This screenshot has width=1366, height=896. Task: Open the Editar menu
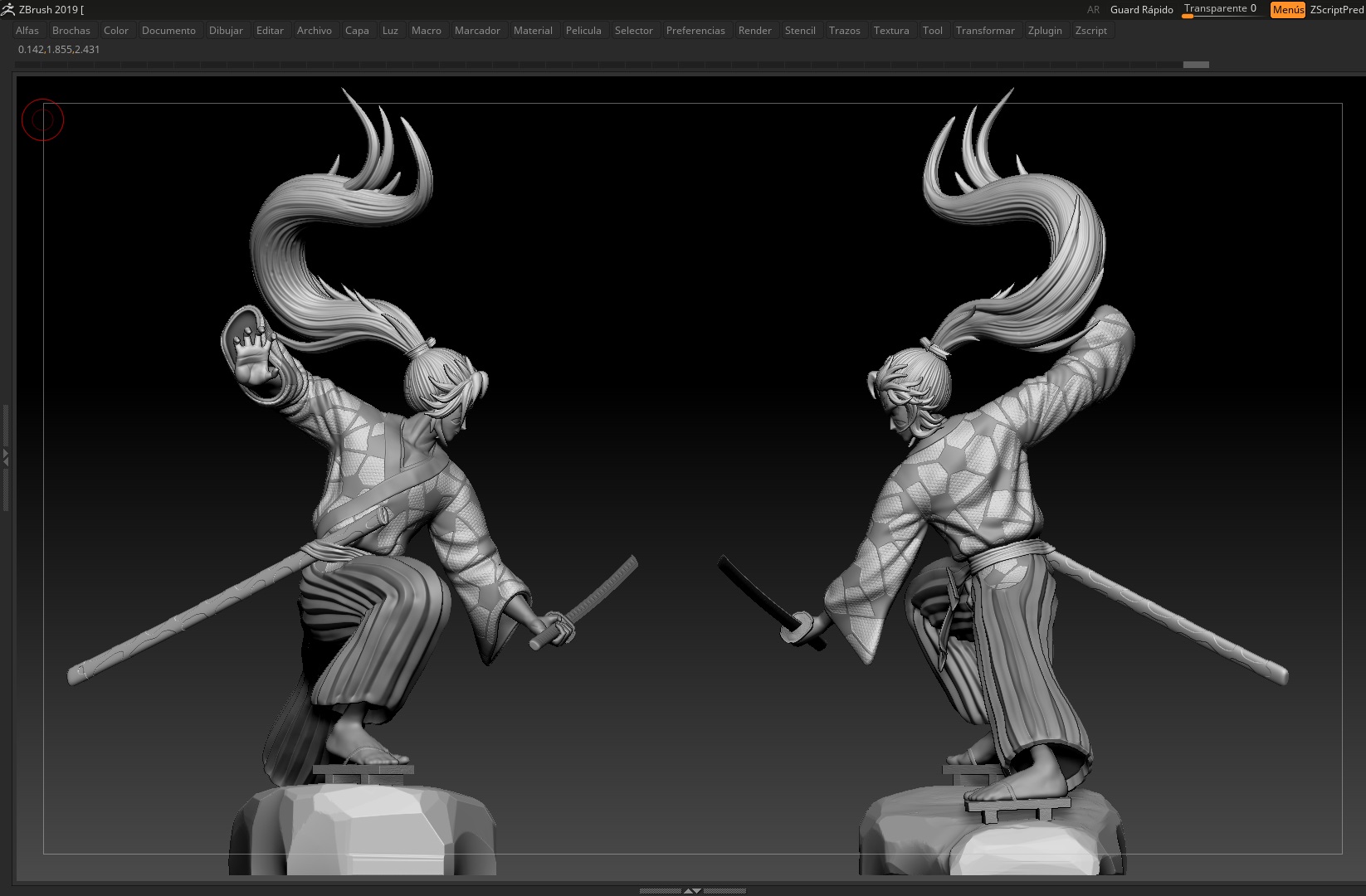270,31
